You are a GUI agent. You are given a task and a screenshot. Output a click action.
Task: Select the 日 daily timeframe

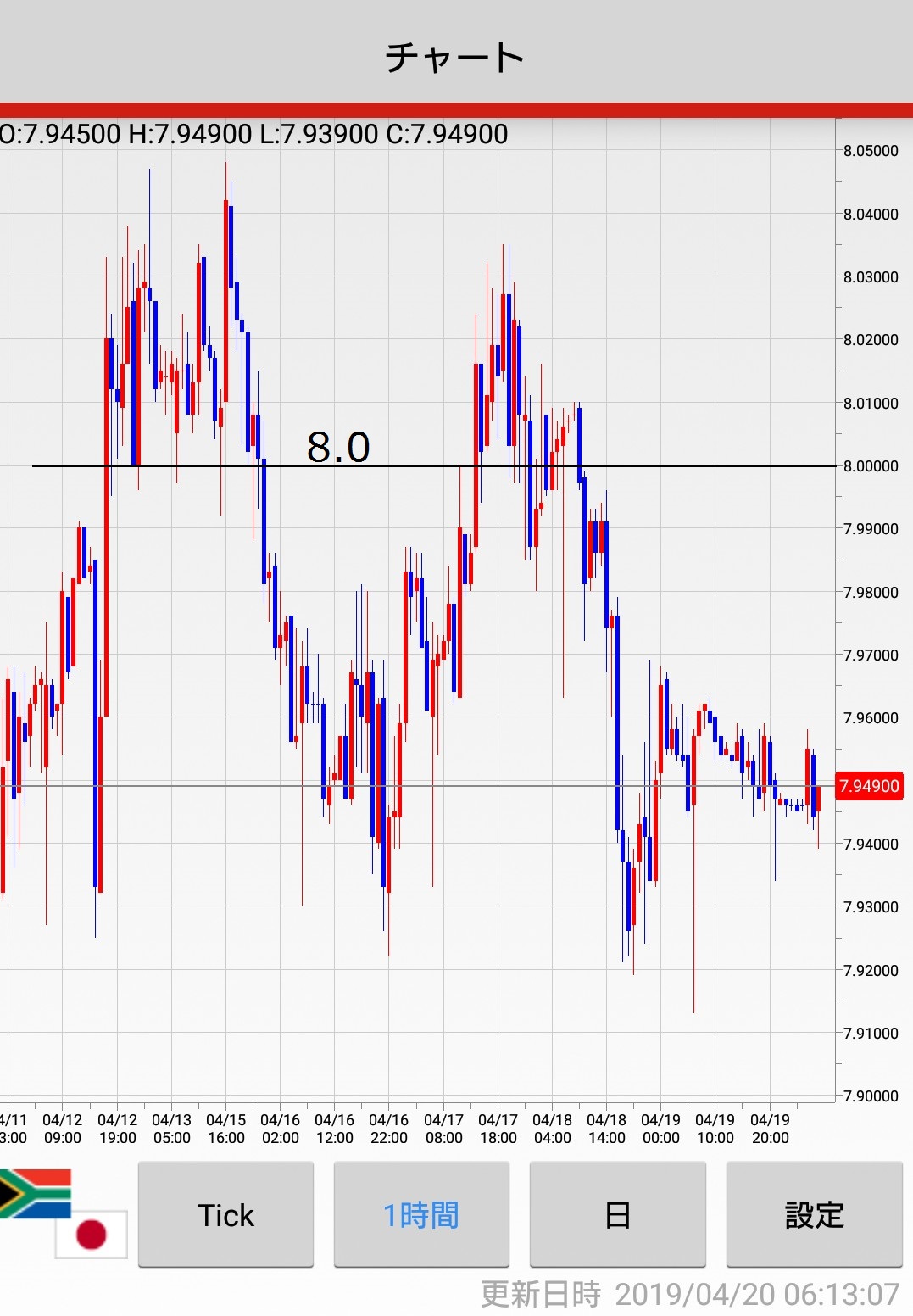tap(617, 1215)
